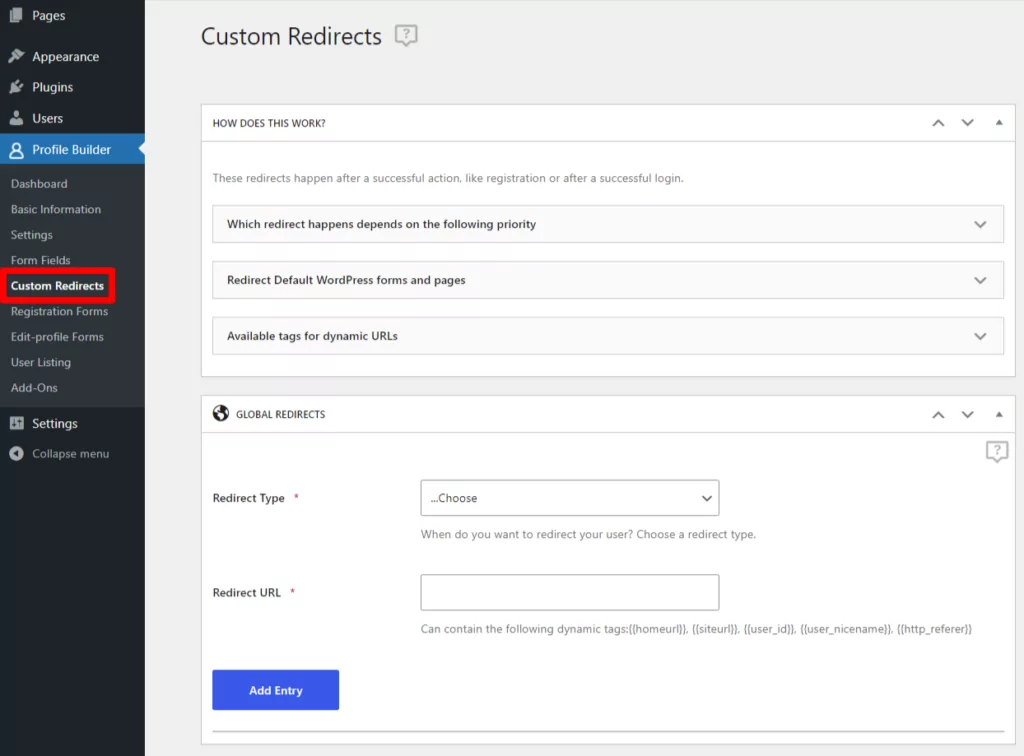Open the User Listing link in sidebar
The height and width of the screenshot is (756, 1024).
coord(40,362)
